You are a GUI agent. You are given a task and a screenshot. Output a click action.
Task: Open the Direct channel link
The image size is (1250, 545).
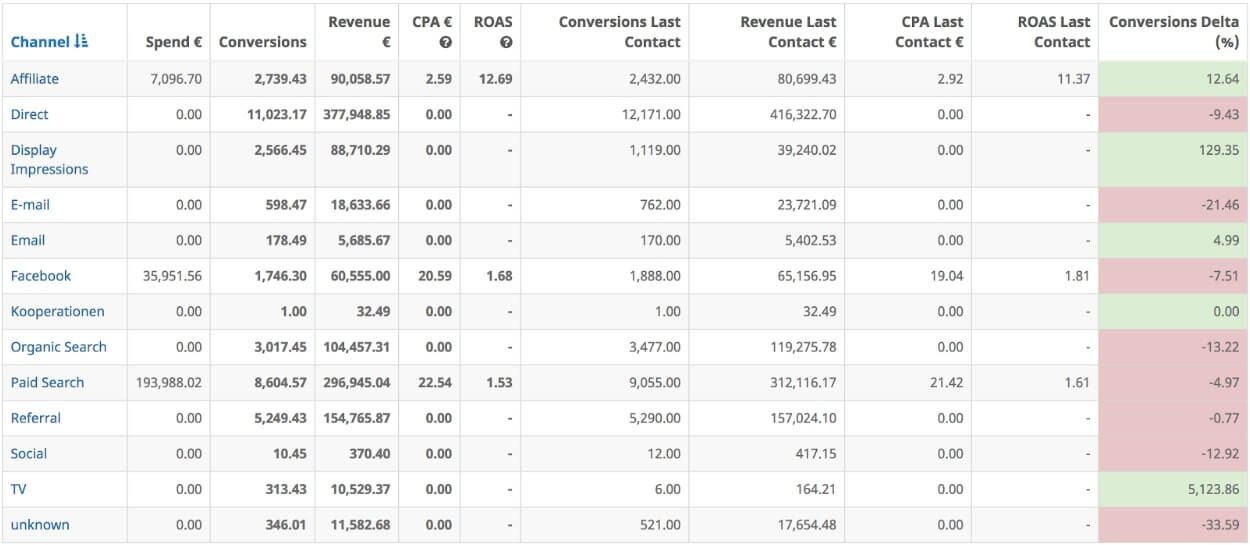coord(29,115)
